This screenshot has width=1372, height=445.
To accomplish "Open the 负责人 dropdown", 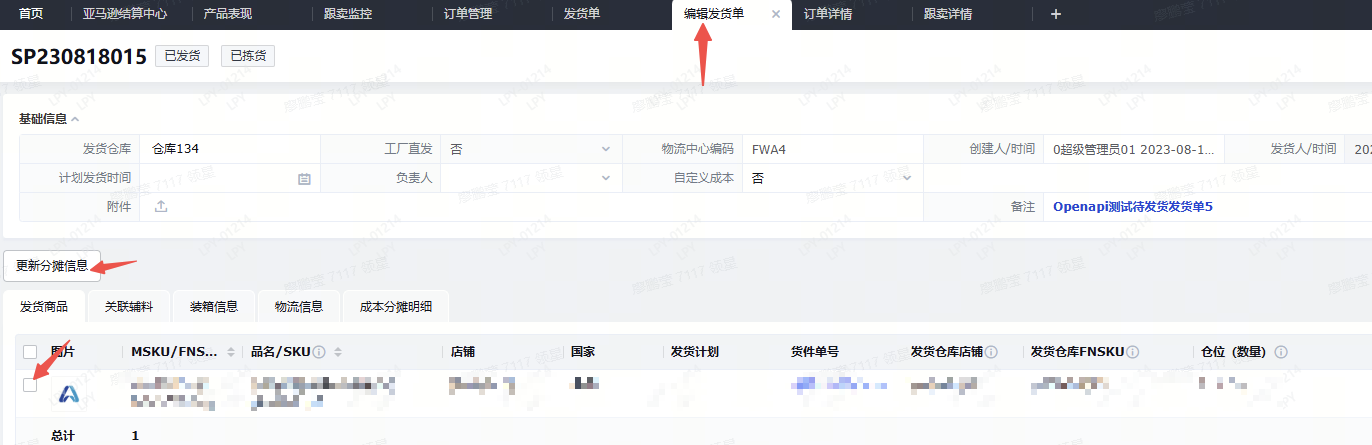I will coord(530,178).
